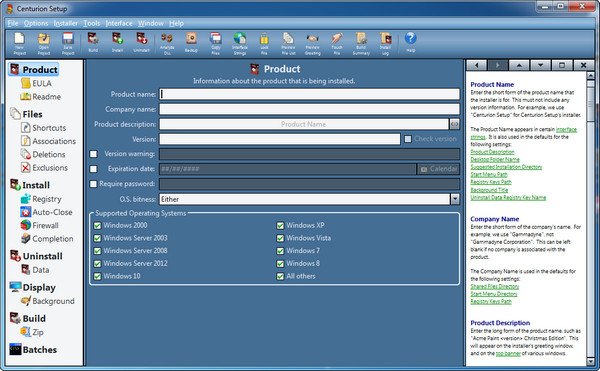This screenshot has height=371, width=600.
Task: Select Shortcuts in the sidebar
Action: click(x=44, y=127)
